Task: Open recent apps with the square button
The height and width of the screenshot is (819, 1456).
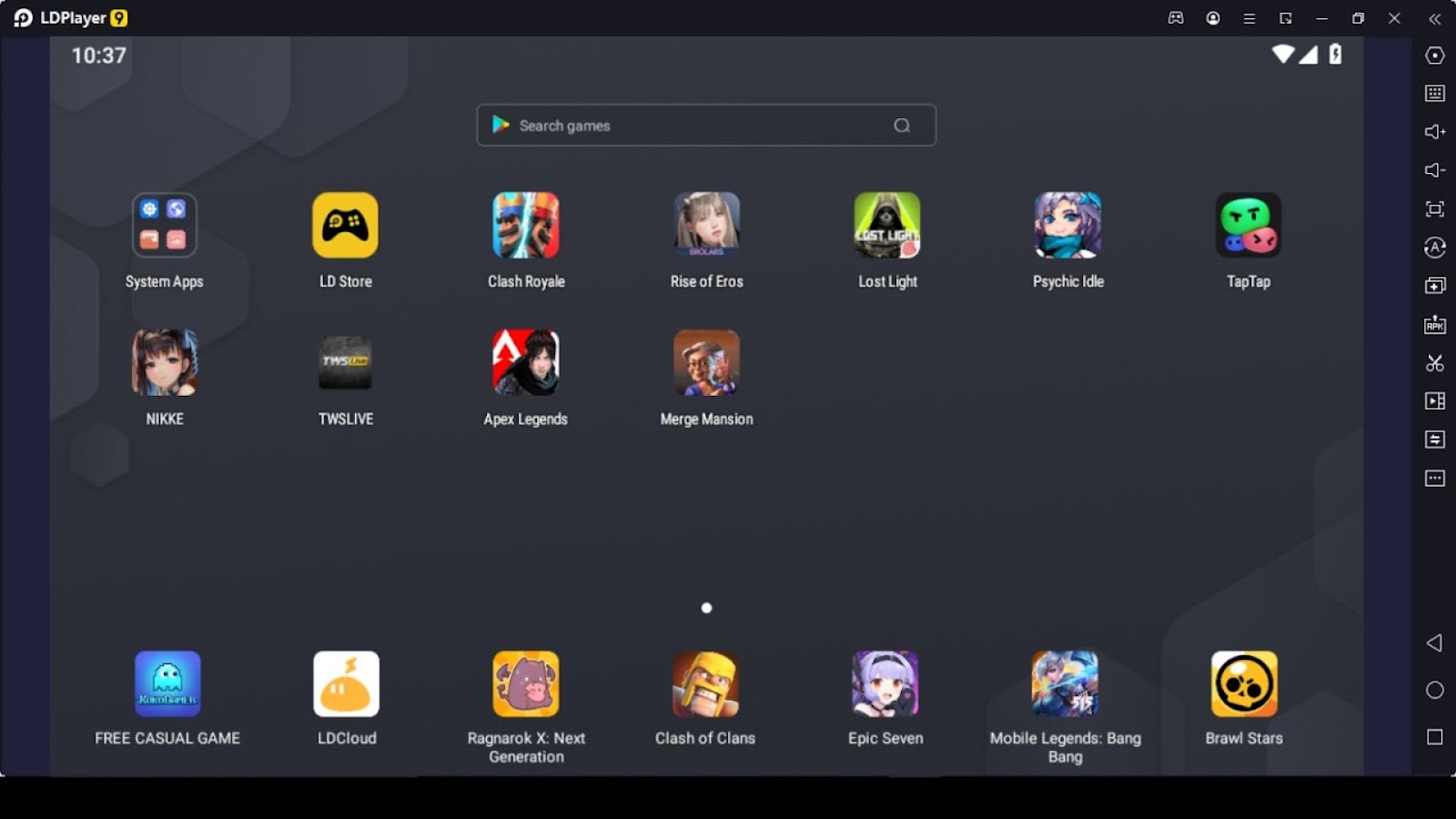Action: 1435,737
